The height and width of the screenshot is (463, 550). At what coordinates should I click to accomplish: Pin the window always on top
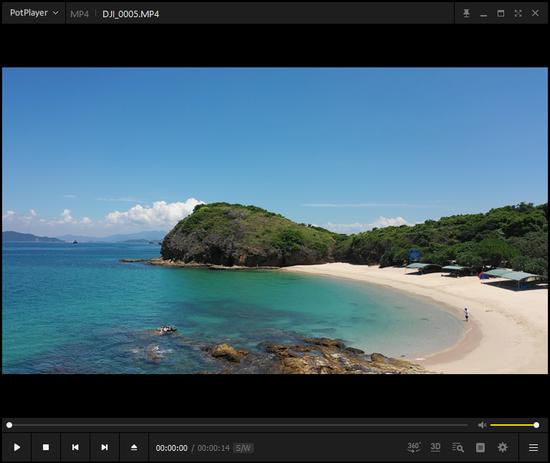pyautogui.click(x=466, y=13)
